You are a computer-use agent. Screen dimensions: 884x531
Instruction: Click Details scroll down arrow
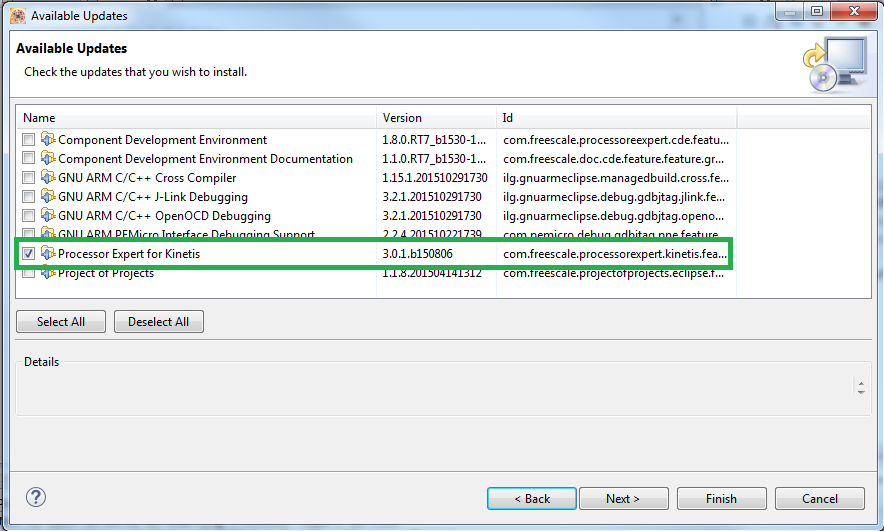[x=861, y=392]
